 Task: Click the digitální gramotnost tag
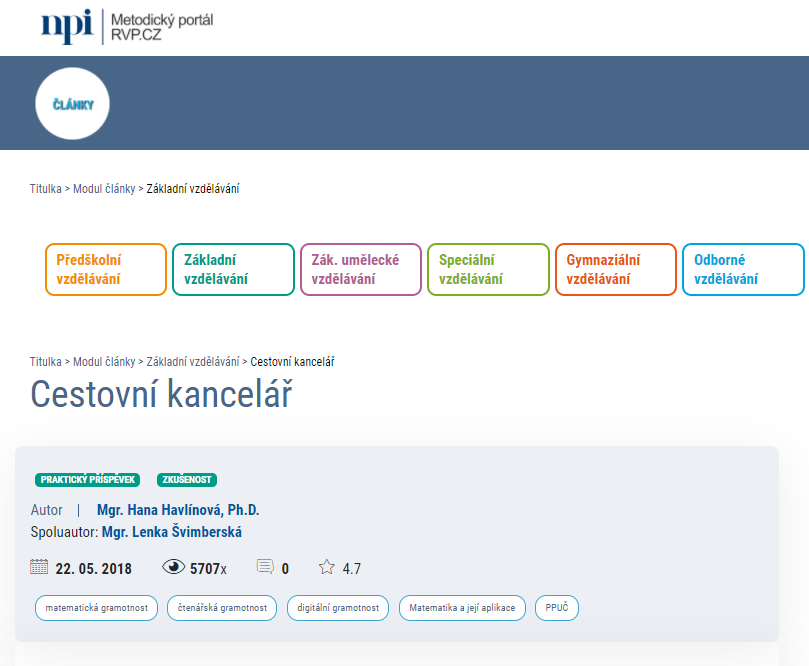click(x=337, y=608)
